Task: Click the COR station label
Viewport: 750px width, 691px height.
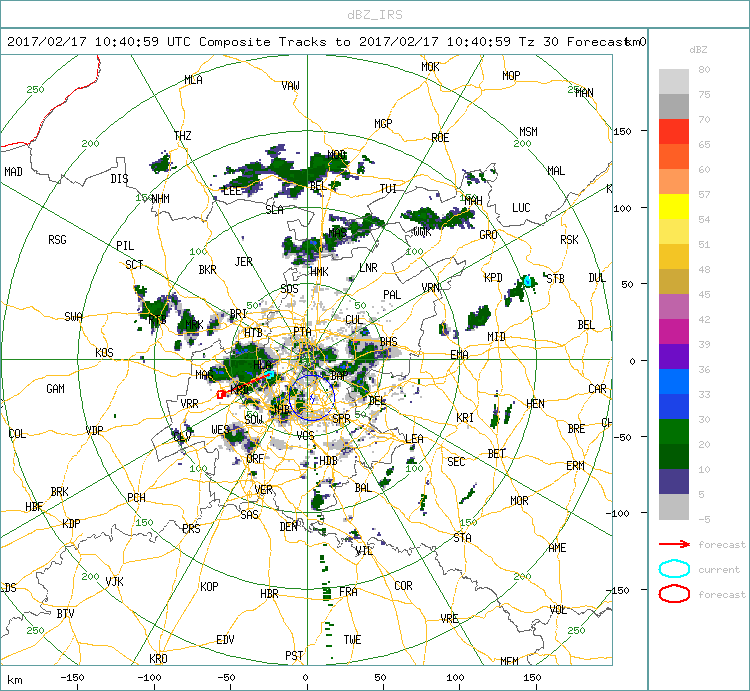Action: coord(403,586)
